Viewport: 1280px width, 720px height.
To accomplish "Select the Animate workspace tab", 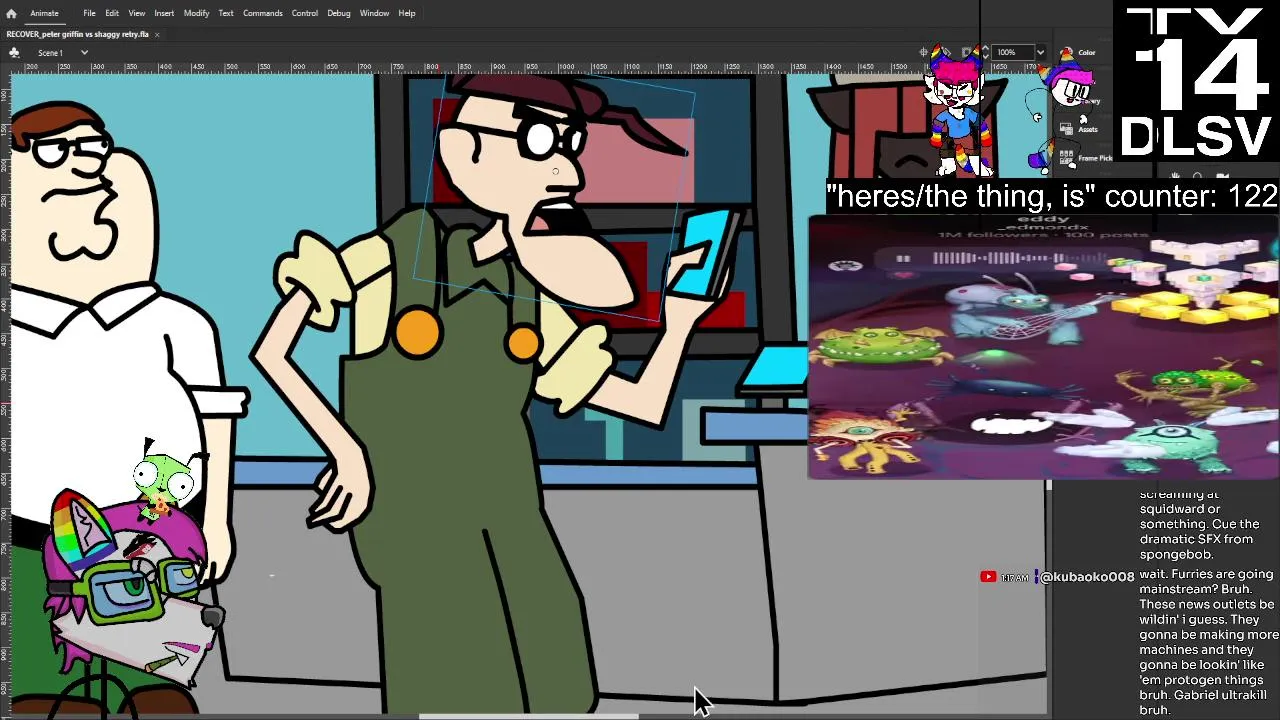I will [x=44, y=13].
